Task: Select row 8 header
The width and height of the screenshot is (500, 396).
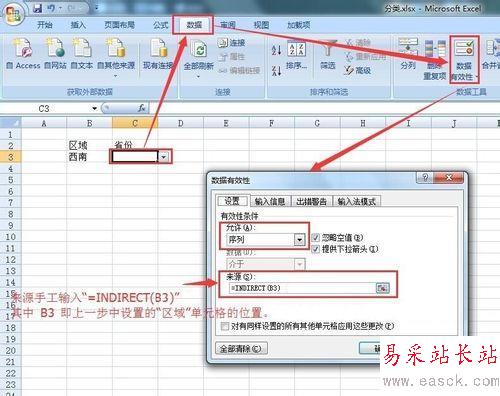Action: [11, 214]
